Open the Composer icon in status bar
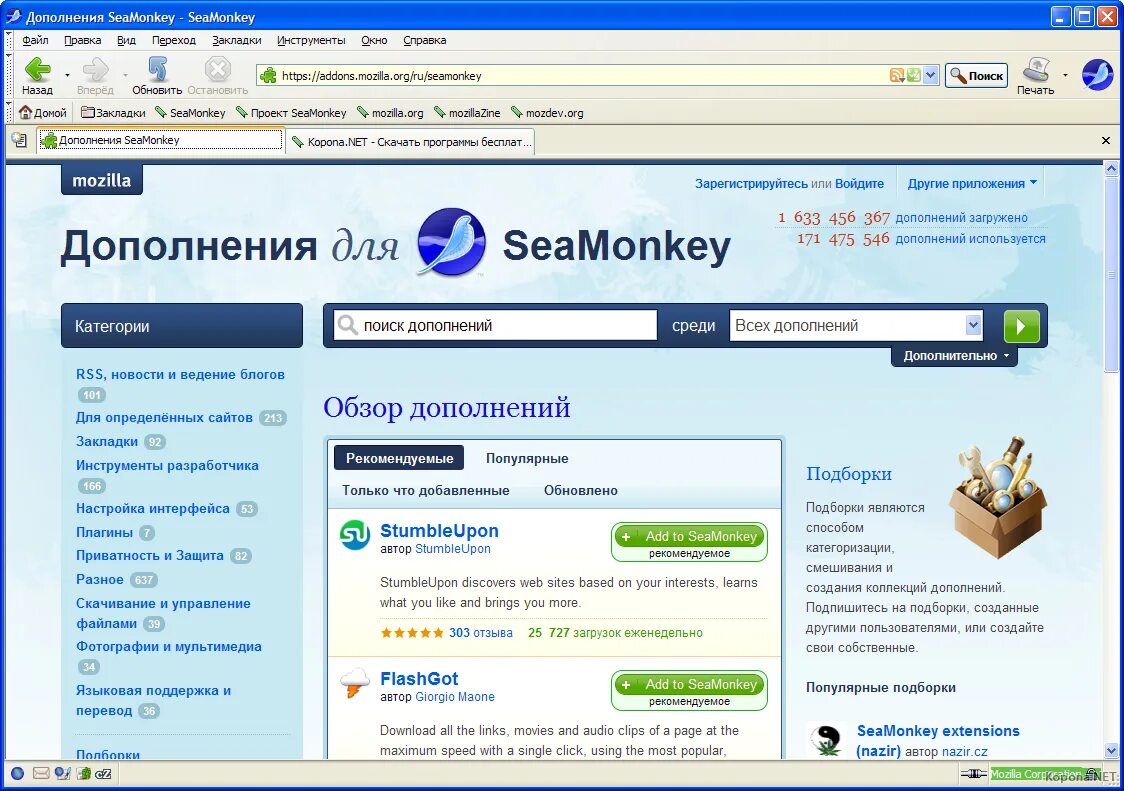The width and height of the screenshot is (1124, 791). [x=62, y=773]
